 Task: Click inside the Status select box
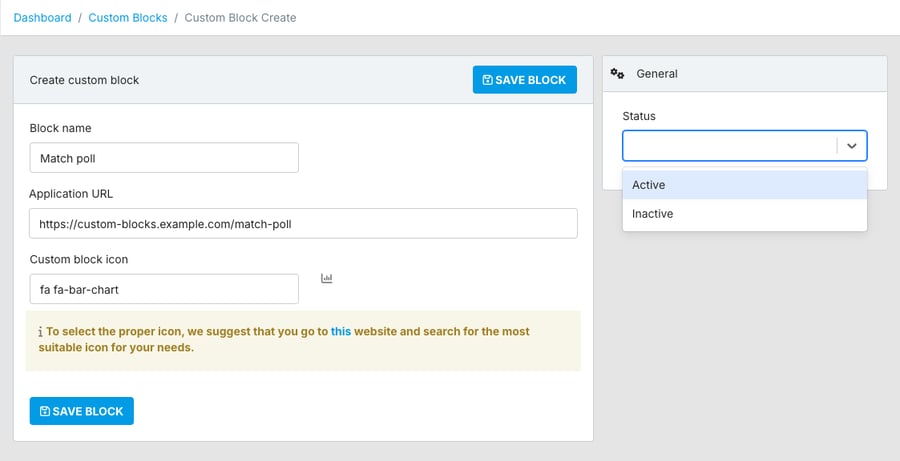744,146
